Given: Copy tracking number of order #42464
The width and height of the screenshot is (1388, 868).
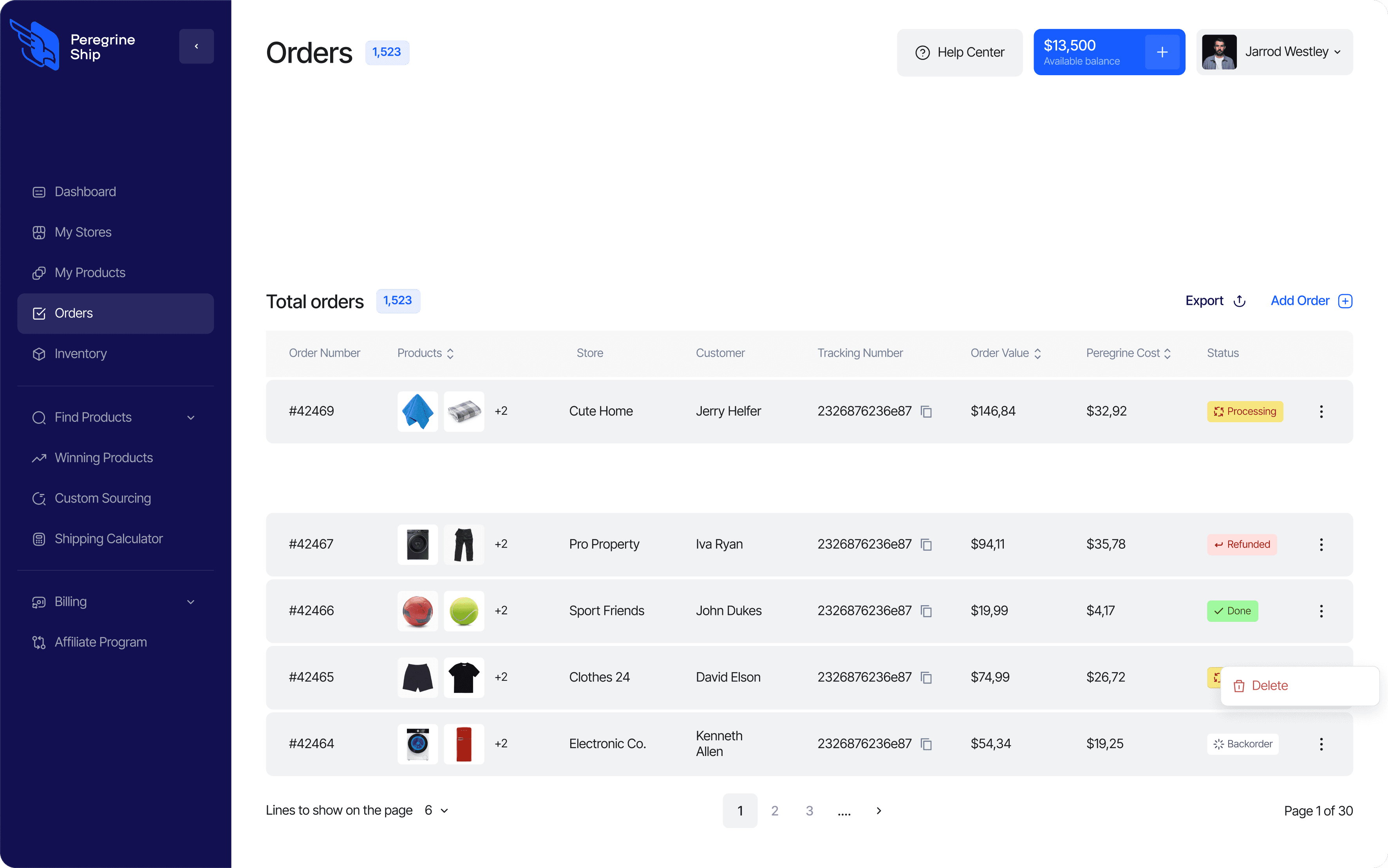Looking at the screenshot, I should [x=926, y=744].
